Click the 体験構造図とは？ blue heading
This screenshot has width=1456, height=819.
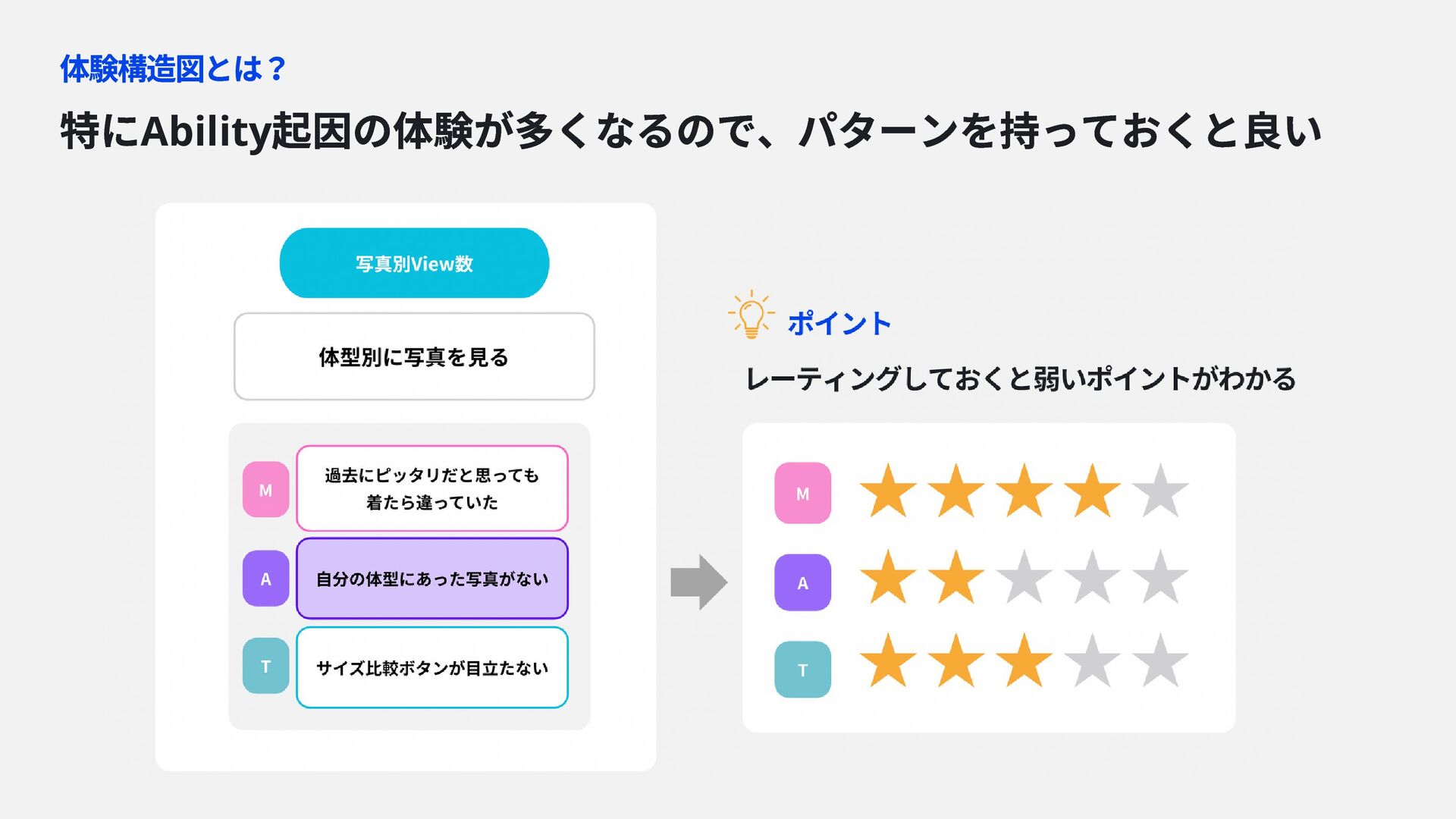pyautogui.click(x=174, y=69)
